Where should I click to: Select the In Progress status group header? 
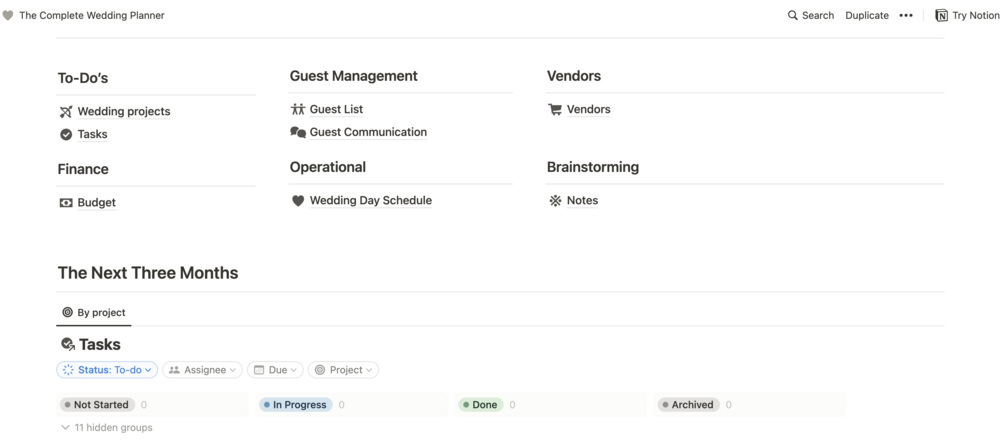[297, 405]
